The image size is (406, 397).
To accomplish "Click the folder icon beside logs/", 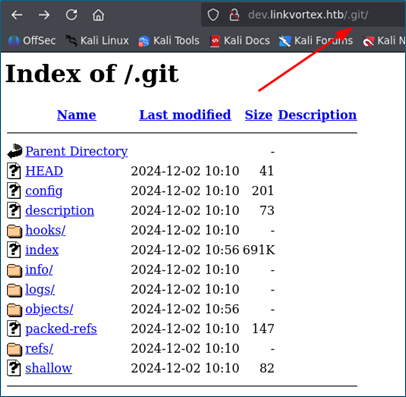I will 14,290.
